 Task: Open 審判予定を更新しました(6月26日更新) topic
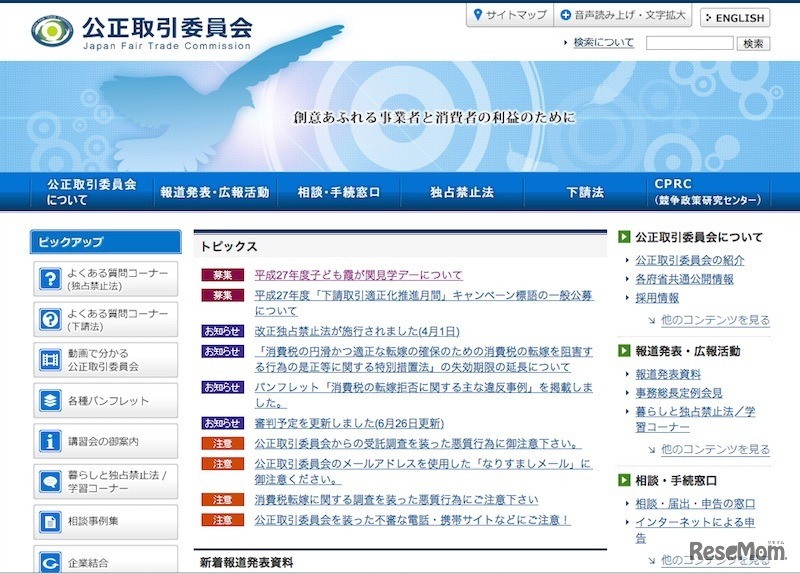point(349,423)
